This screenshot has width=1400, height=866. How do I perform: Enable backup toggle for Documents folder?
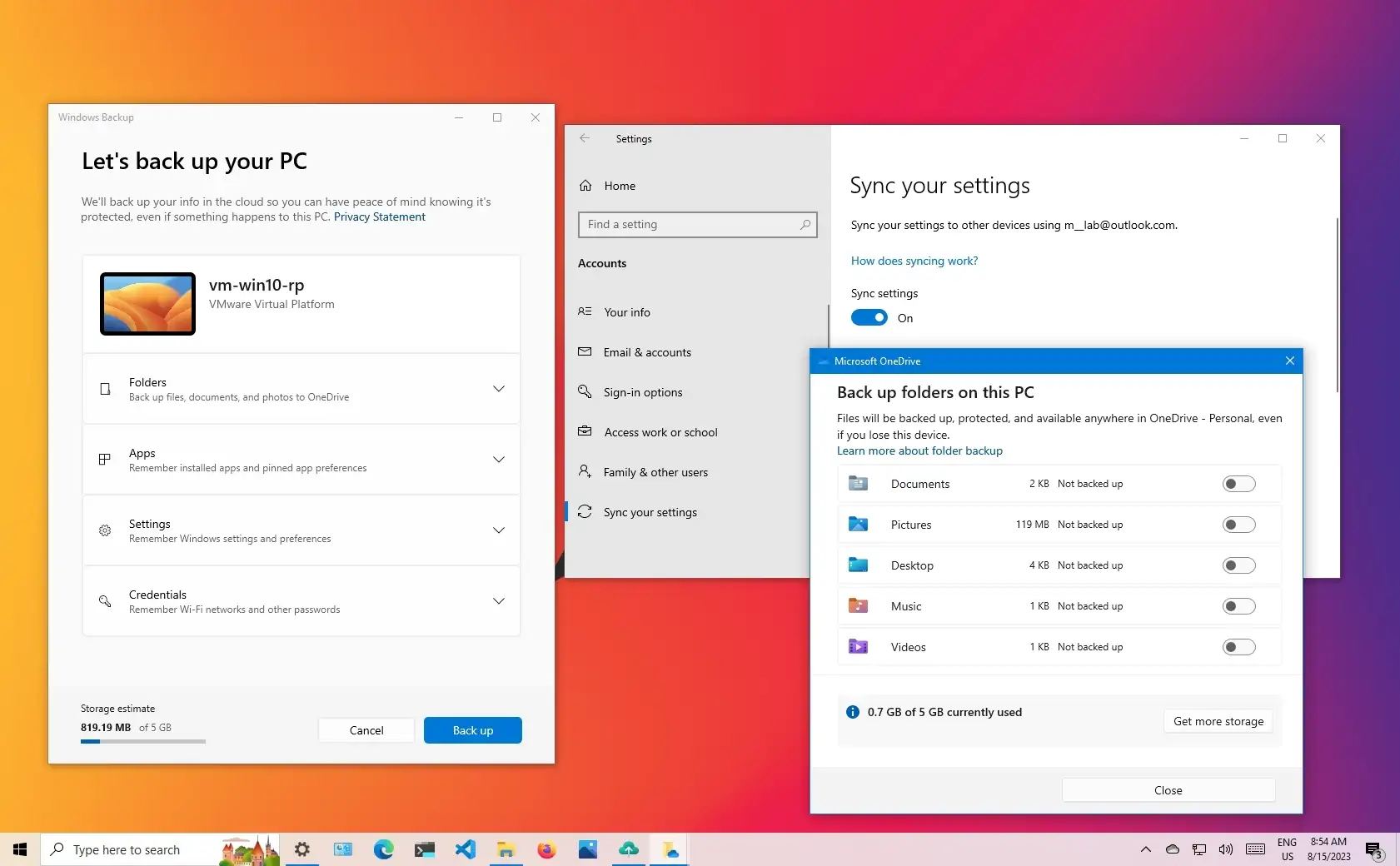pyautogui.click(x=1238, y=484)
